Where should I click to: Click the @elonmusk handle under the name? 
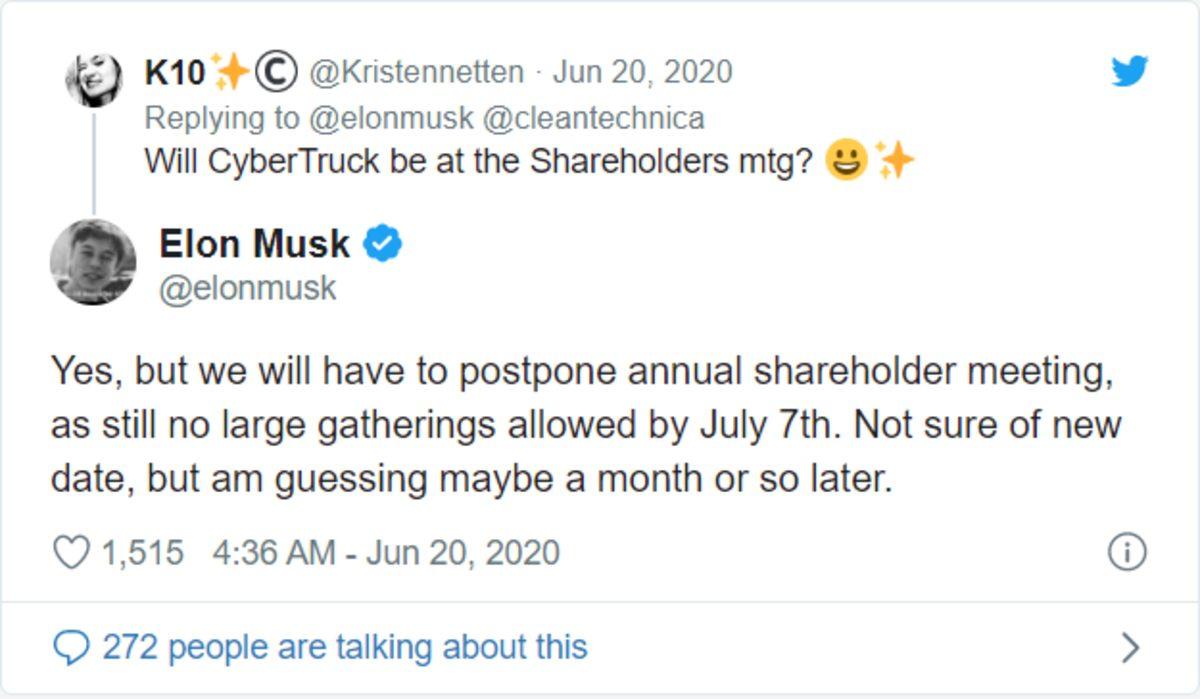(247, 288)
